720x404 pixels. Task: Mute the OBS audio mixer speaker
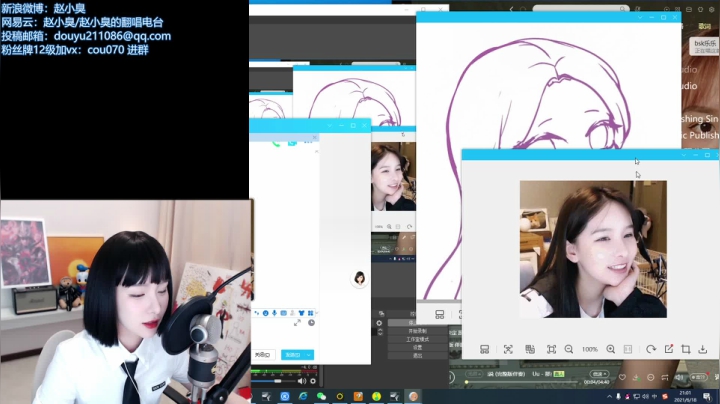[x=302, y=381]
